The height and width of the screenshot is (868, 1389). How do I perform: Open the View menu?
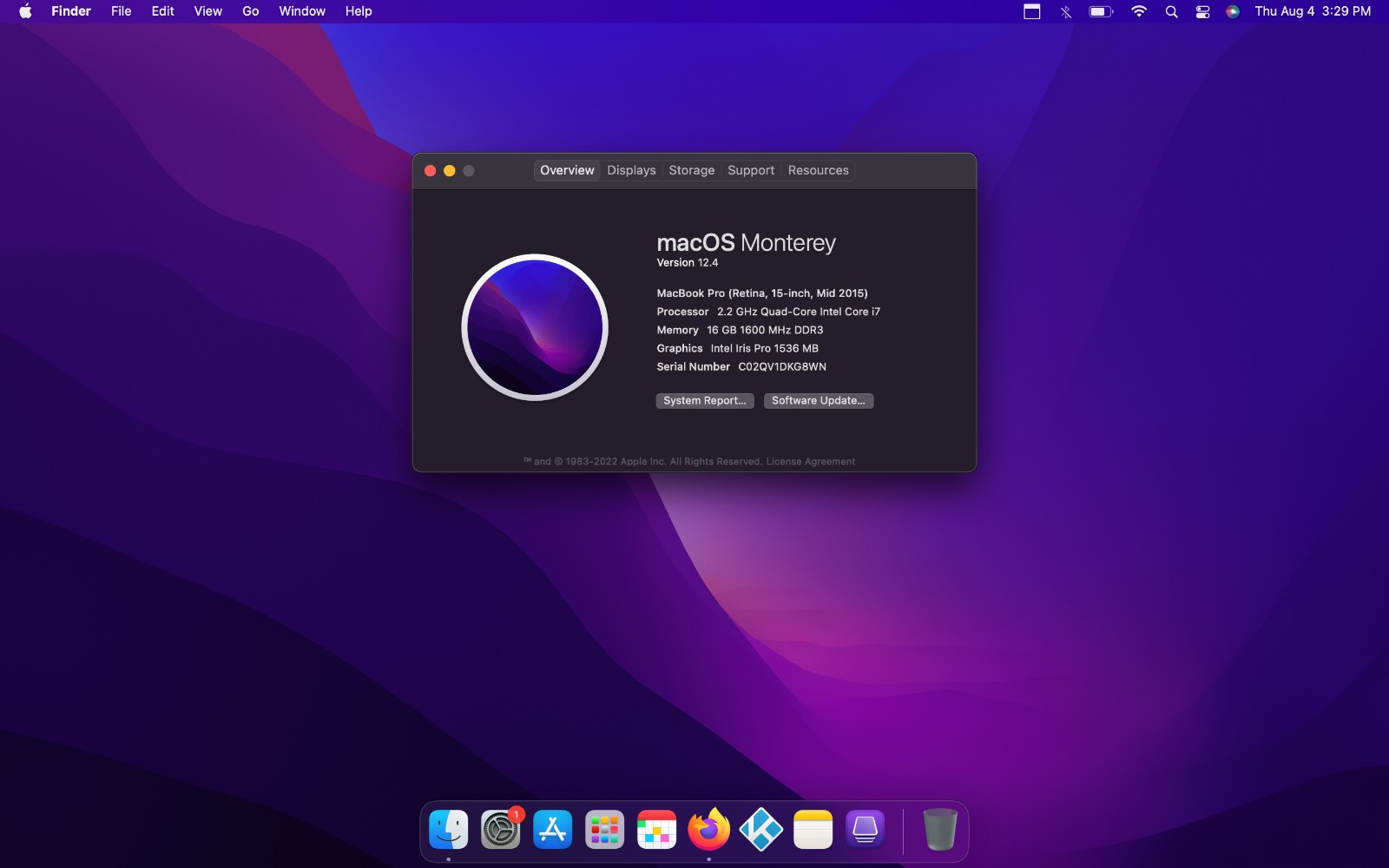pyautogui.click(x=208, y=11)
